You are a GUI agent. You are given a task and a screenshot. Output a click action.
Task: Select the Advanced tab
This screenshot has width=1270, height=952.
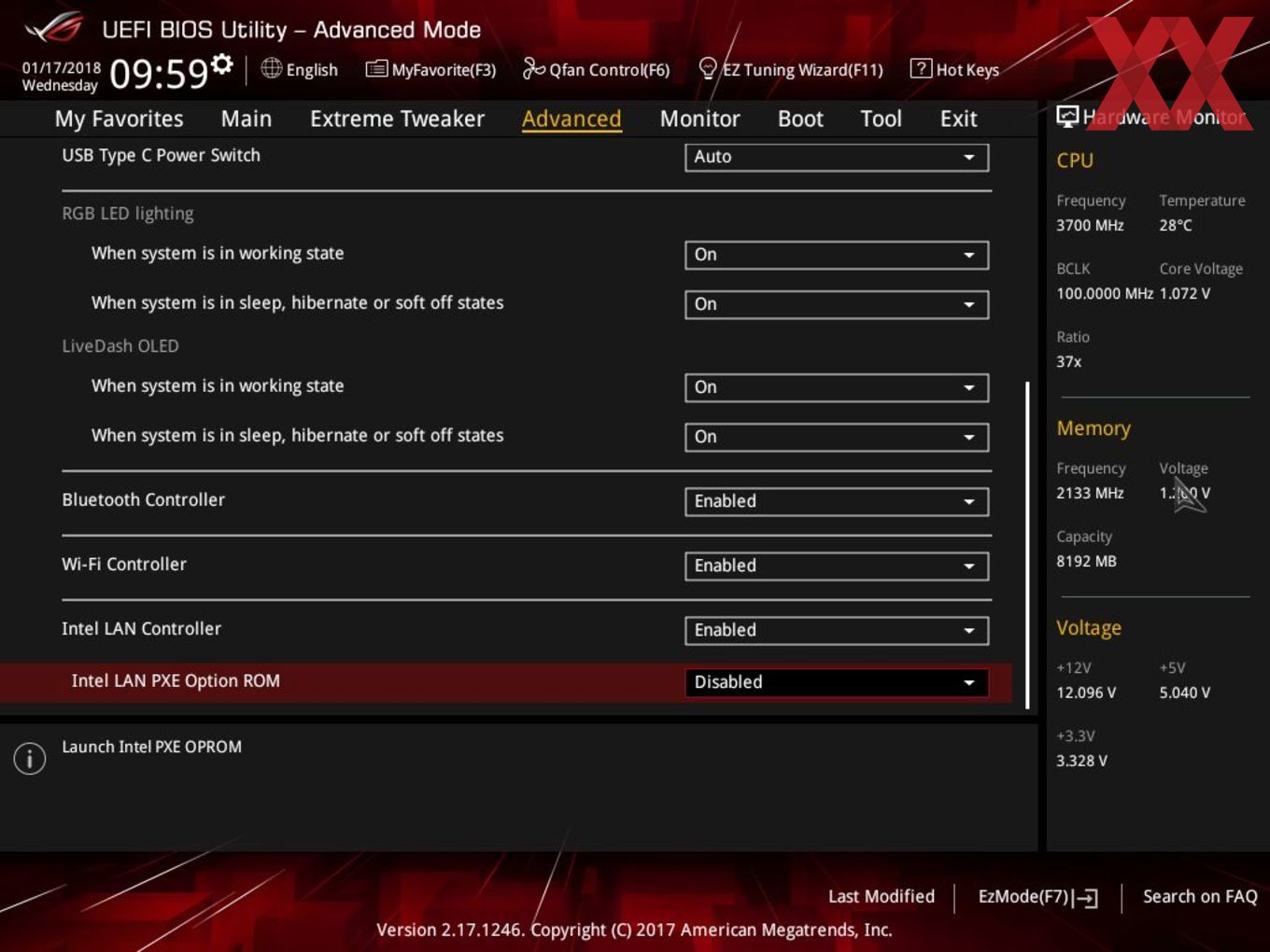click(571, 119)
